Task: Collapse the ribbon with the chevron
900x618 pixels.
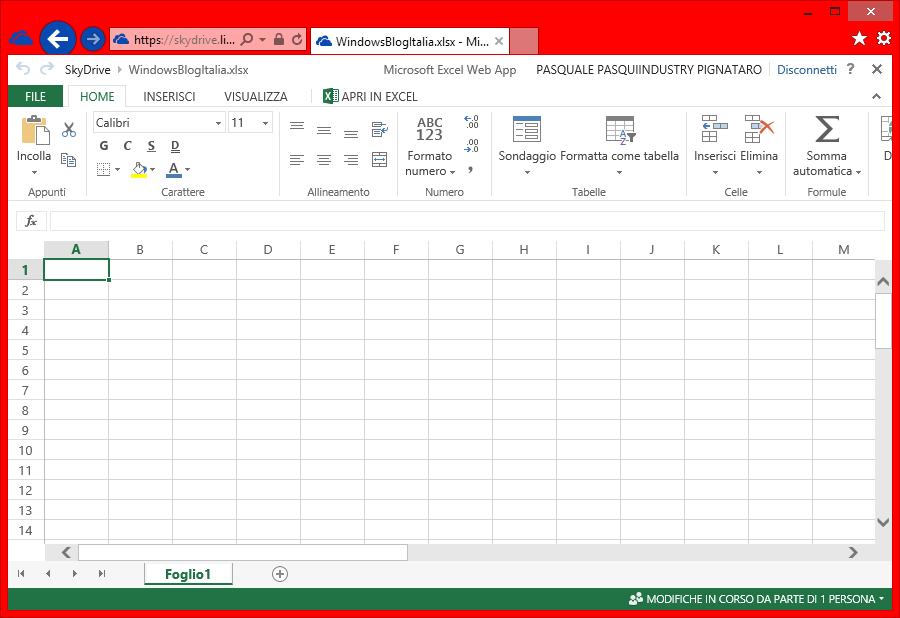Action: [876, 96]
